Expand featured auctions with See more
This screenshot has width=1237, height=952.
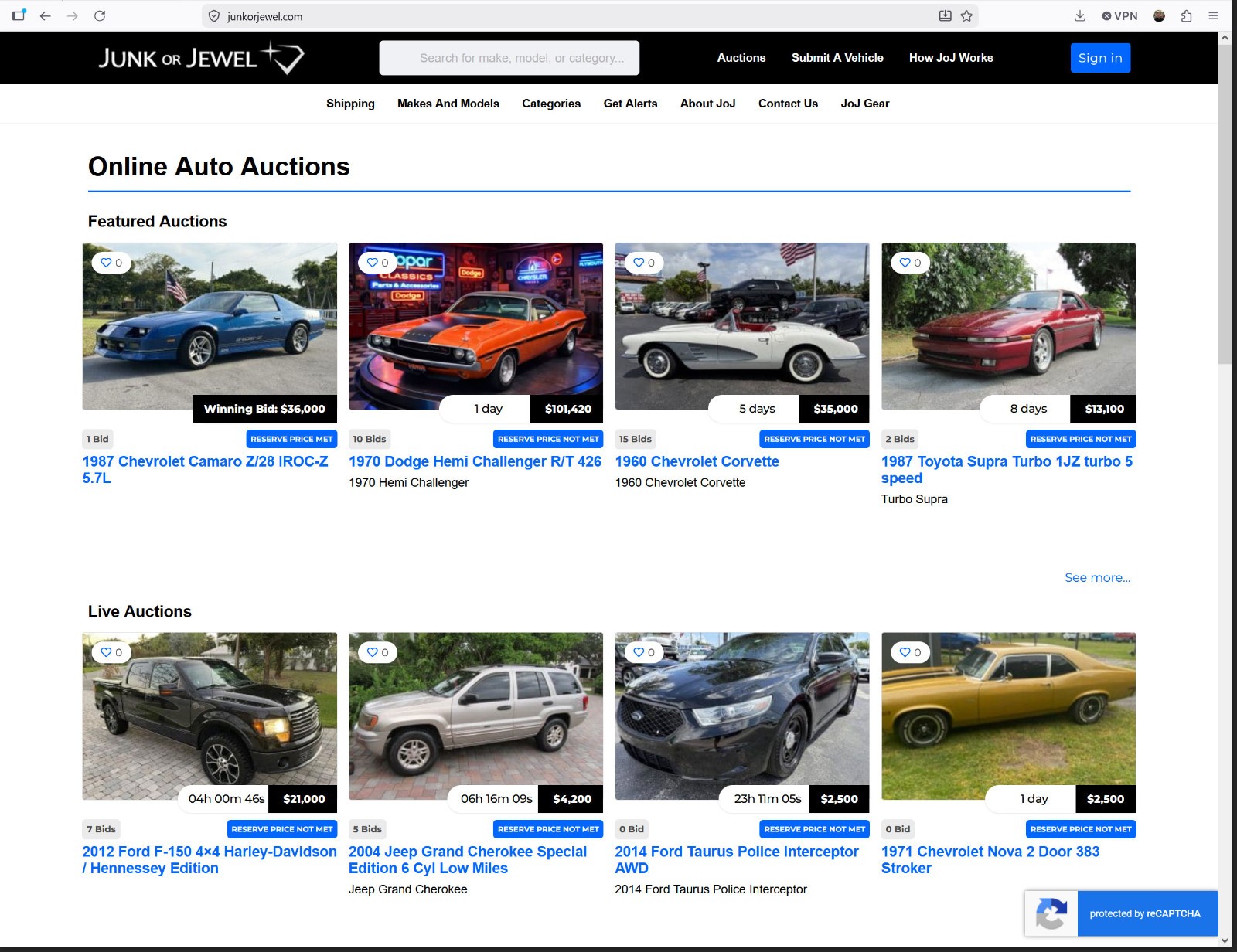(x=1097, y=577)
